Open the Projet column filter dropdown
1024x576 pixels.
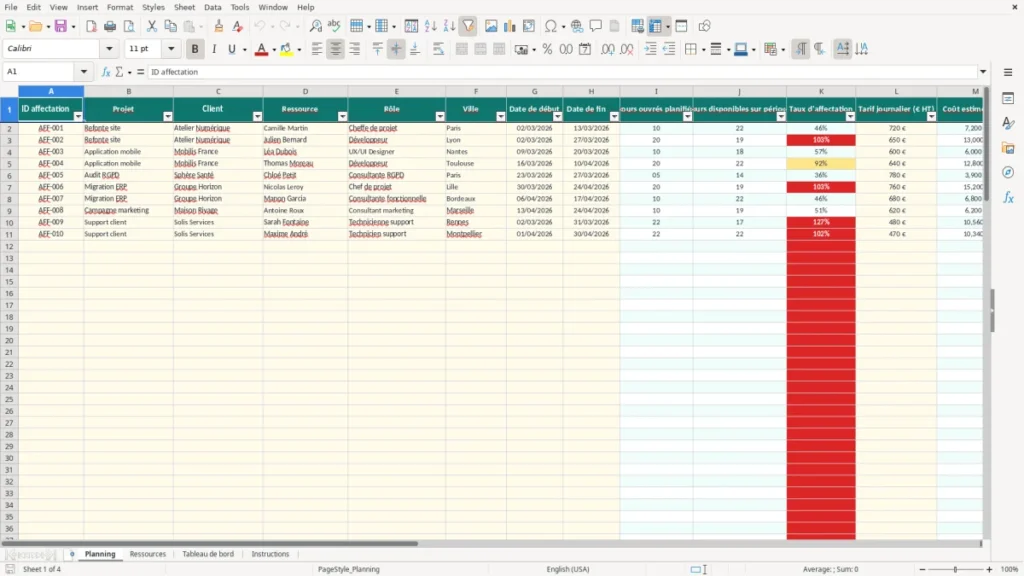(168, 116)
